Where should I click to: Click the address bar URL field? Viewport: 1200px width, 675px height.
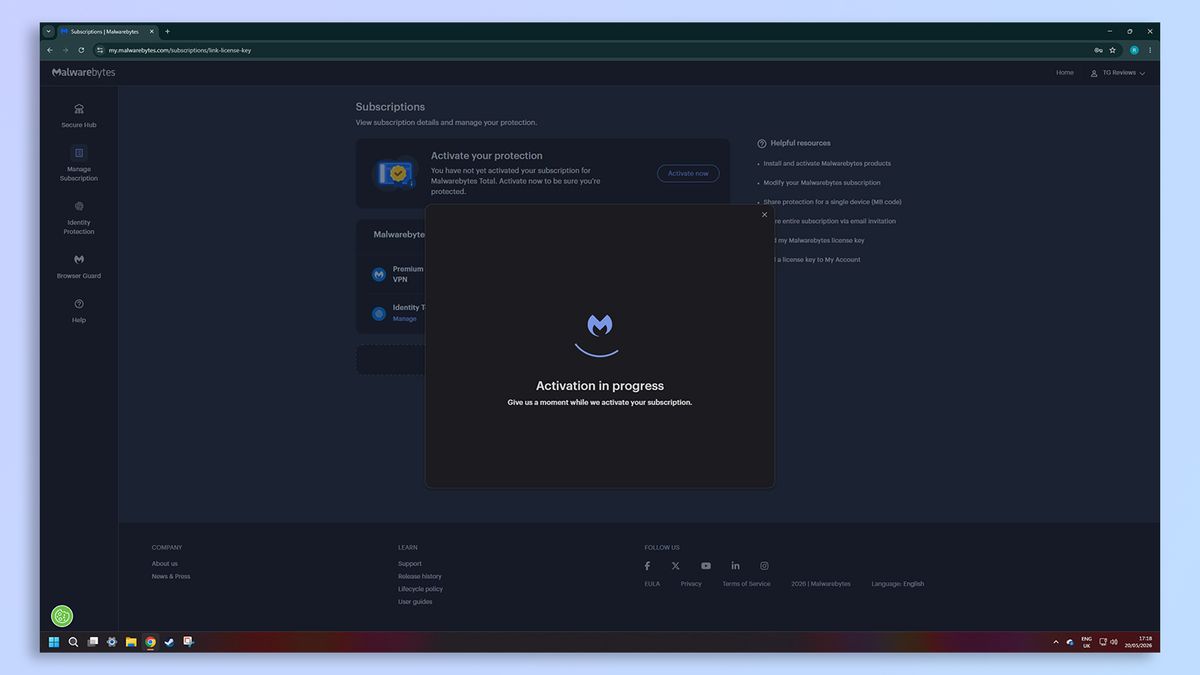click(x=600, y=50)
